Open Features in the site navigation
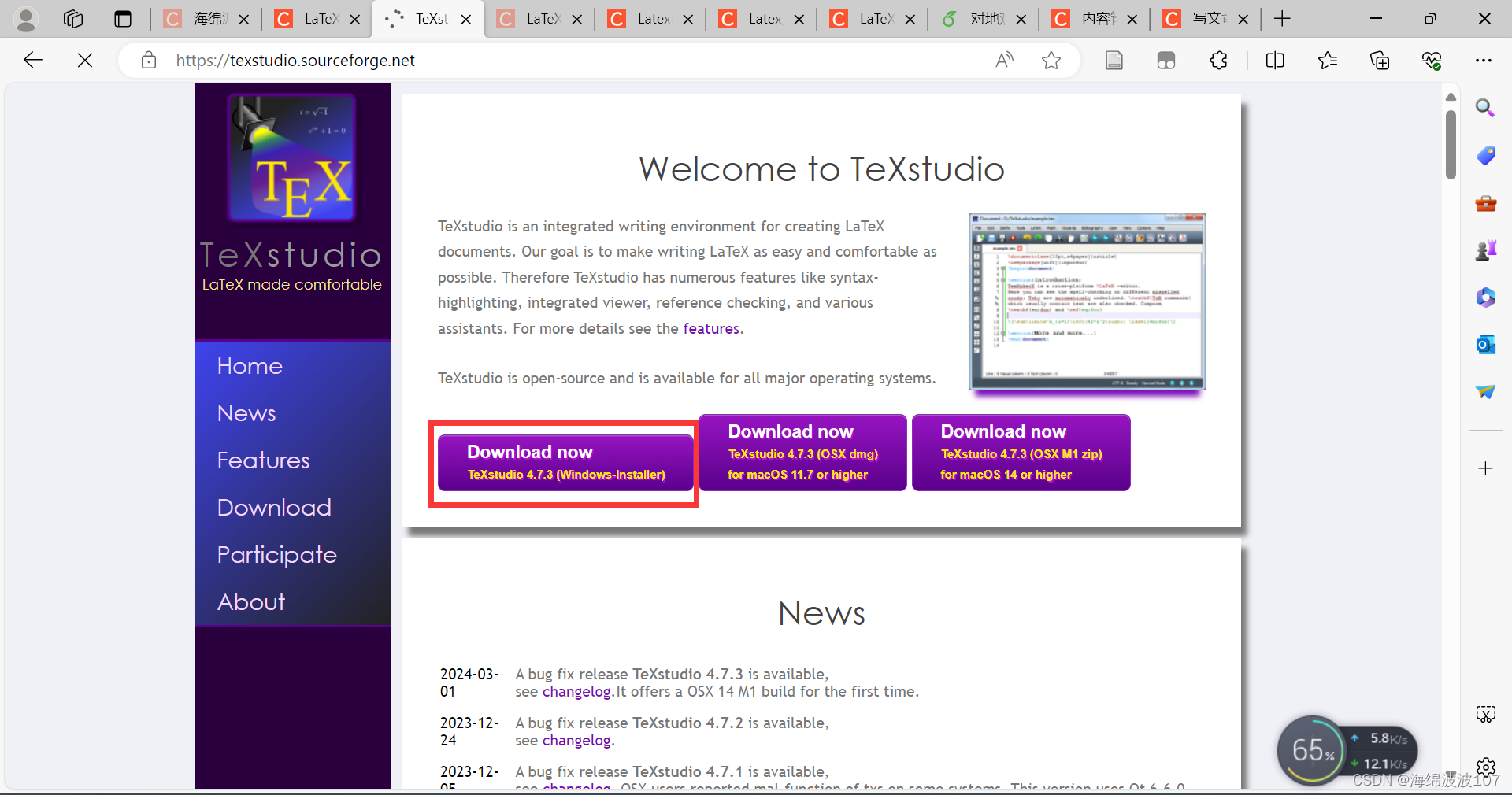The width and height of the screenshot is (1512, 795). pos(263,460)
